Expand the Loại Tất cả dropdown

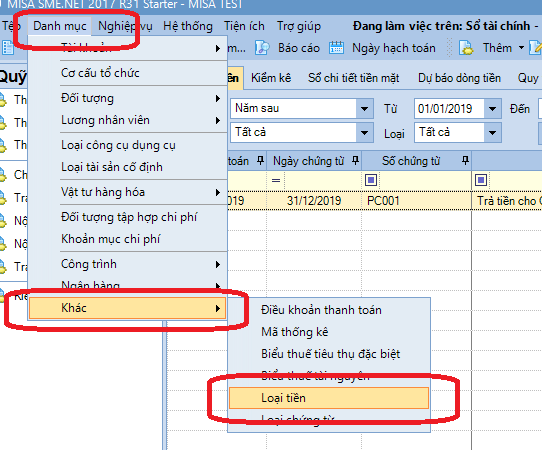[492, 133]
